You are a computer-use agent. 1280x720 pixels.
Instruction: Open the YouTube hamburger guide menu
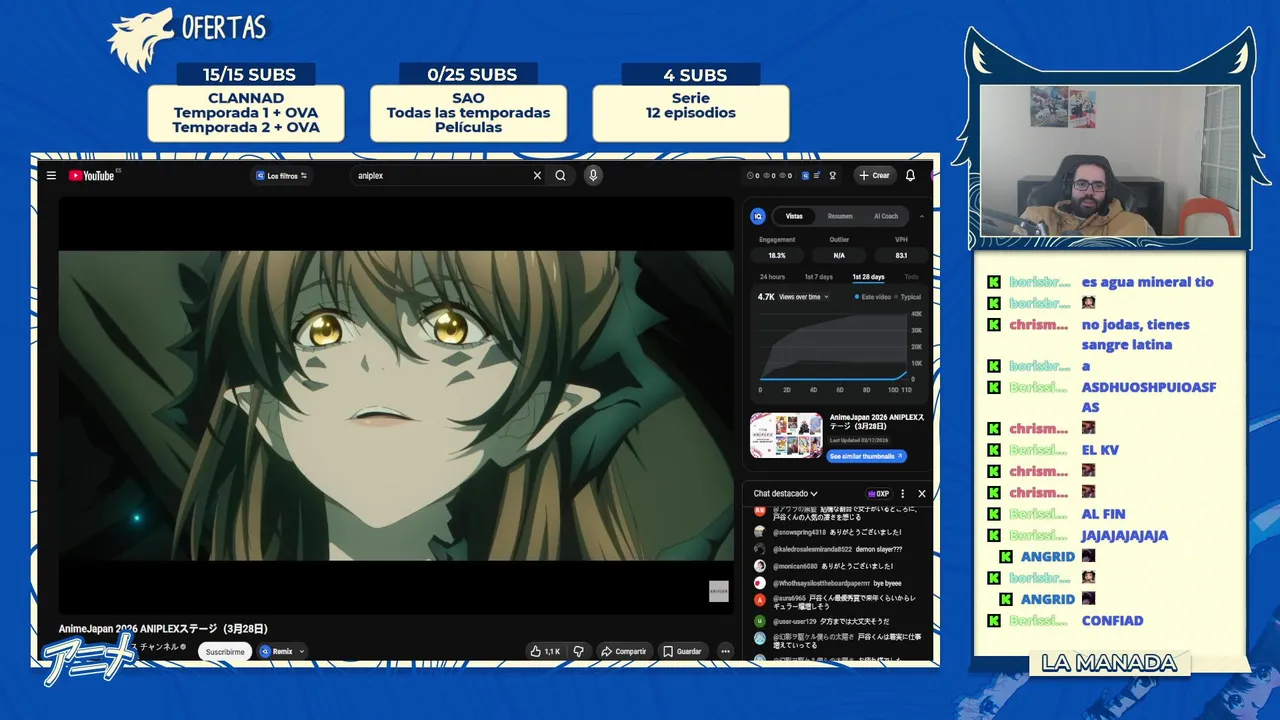click(x=51, y=175)
